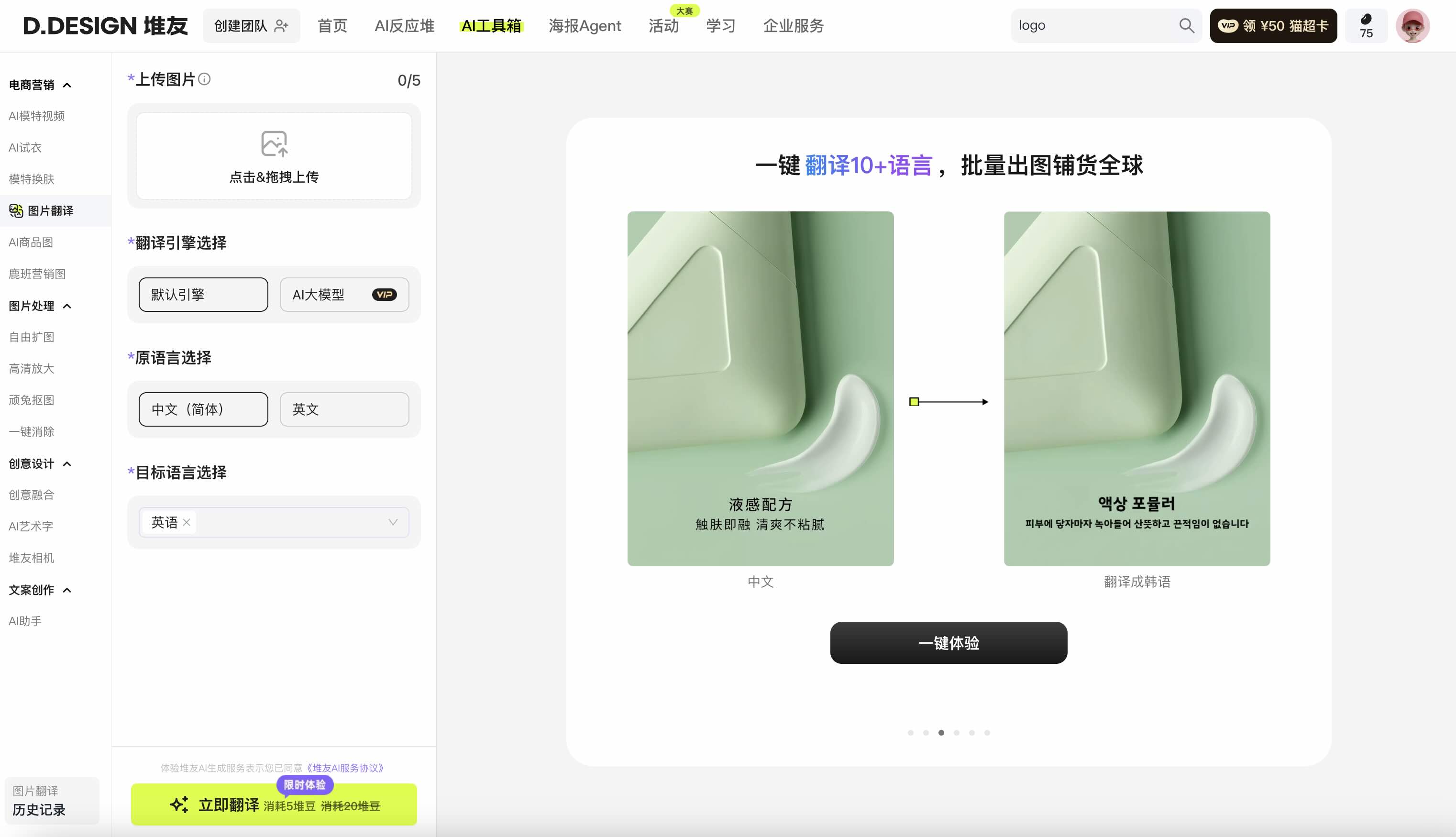Click the add-member icon on 创建团队
This screenshot has width=1456, height=837.
click(281, 25)
